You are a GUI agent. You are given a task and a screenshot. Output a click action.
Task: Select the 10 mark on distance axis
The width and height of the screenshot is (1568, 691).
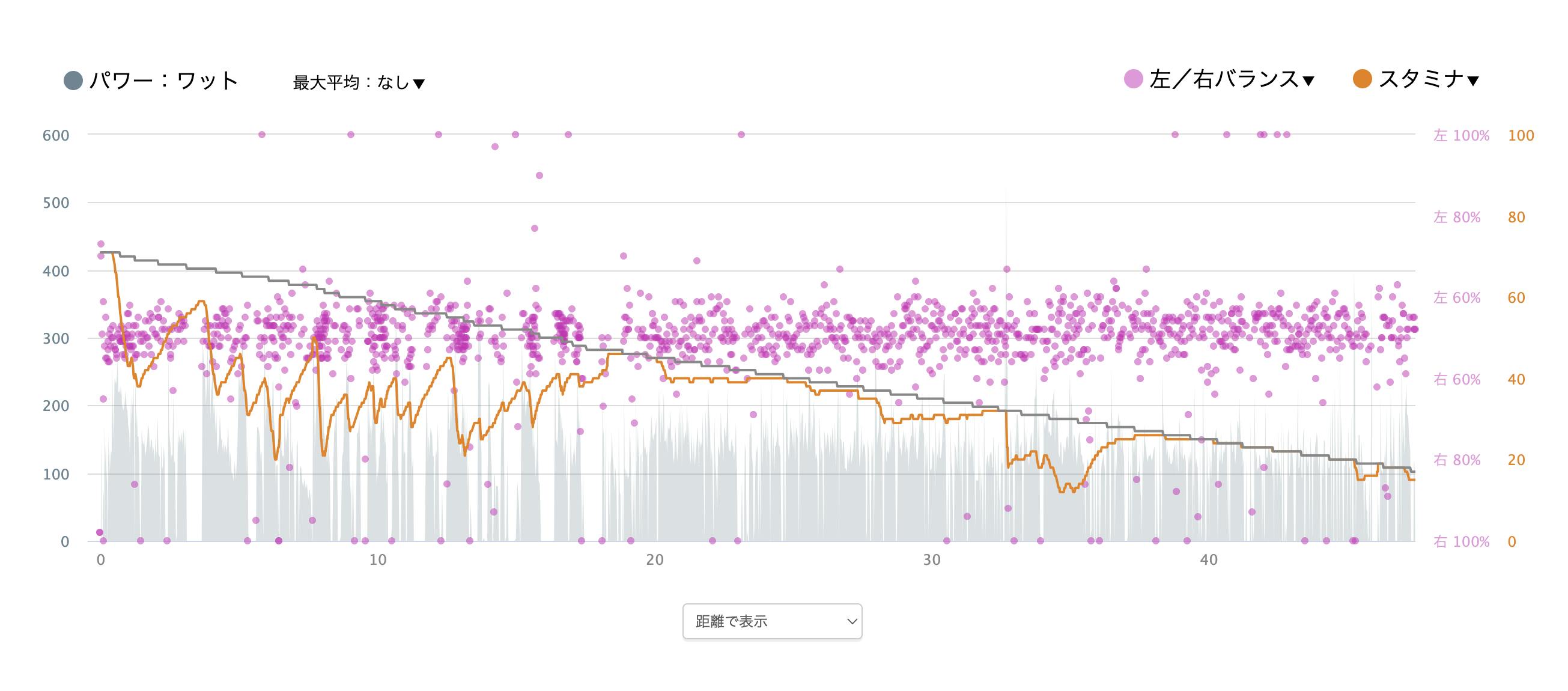(x=378, y=560)
